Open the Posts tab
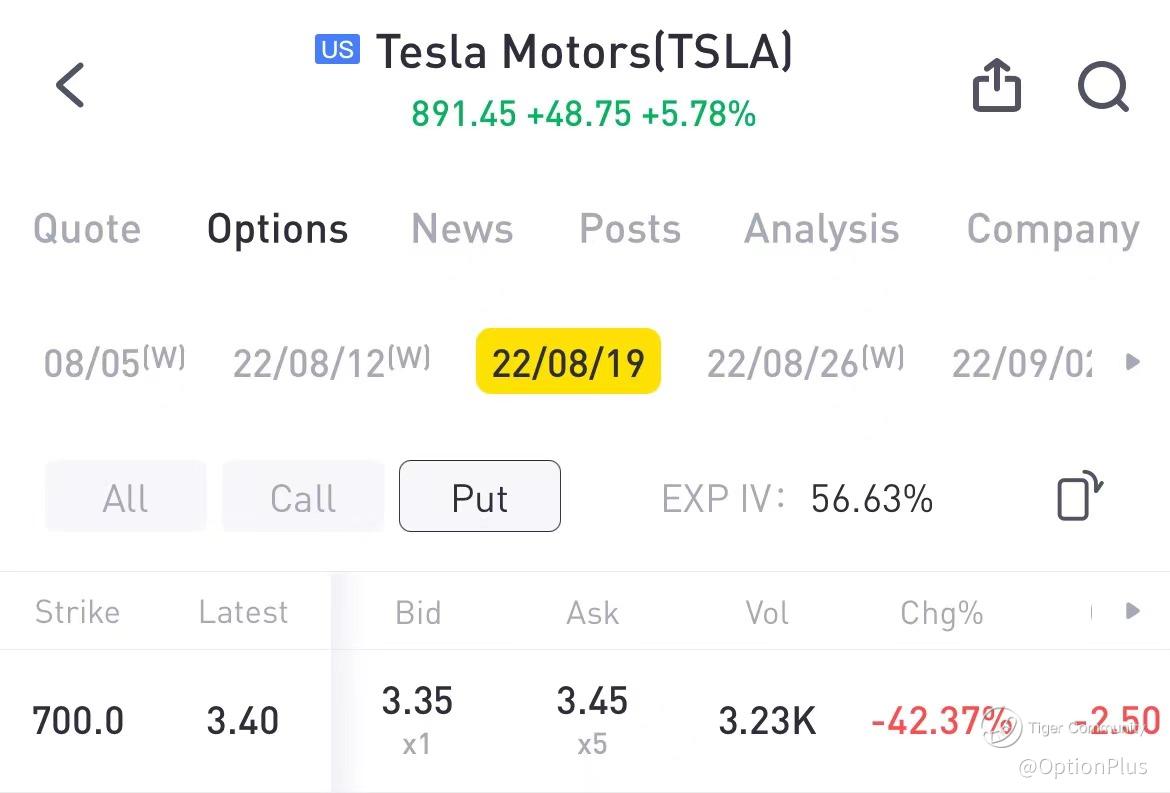Viewport: 1170px width, 793px height. click(630, 230)
